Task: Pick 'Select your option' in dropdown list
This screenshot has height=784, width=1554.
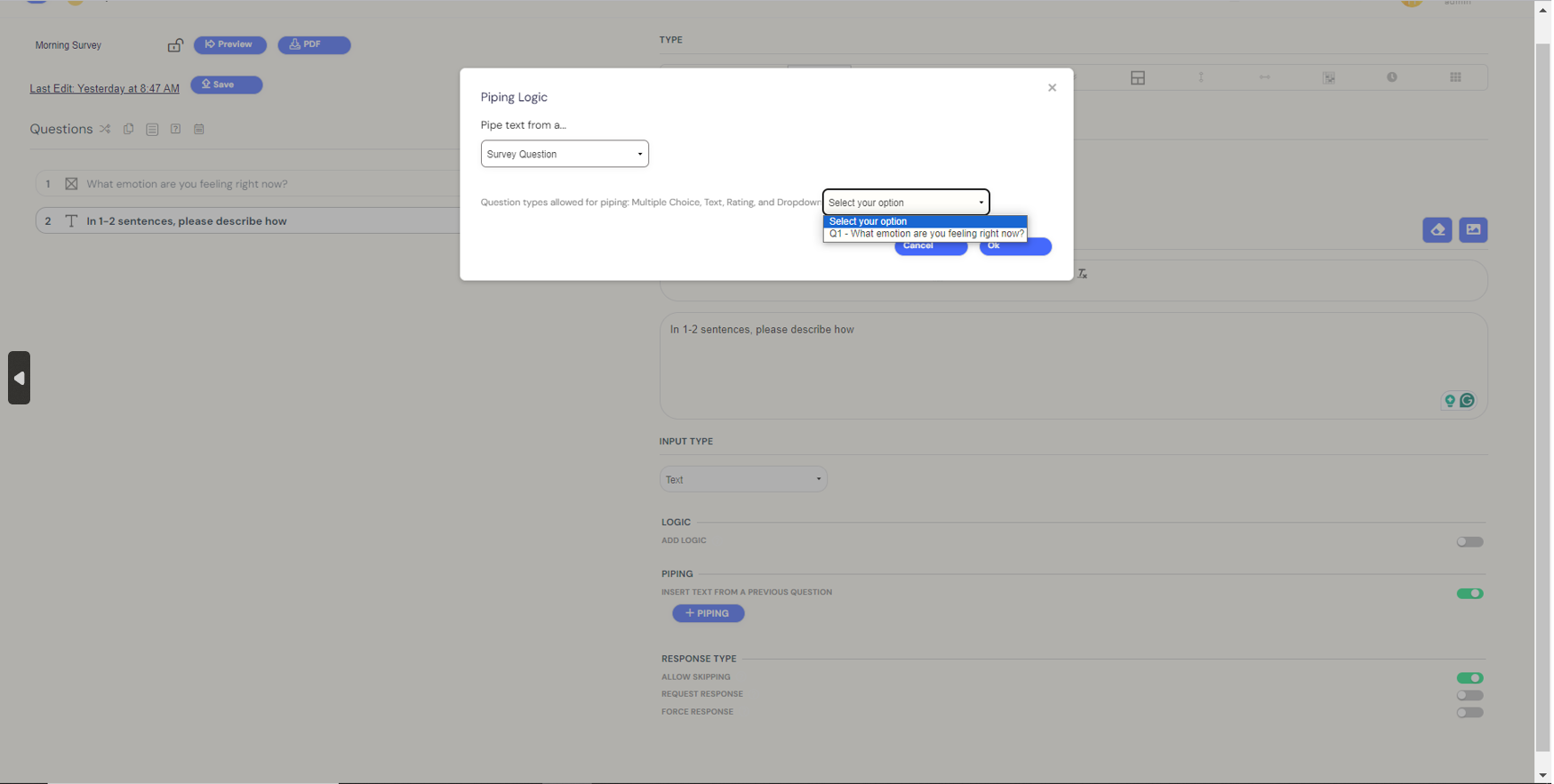Action: tap(925, 221)
